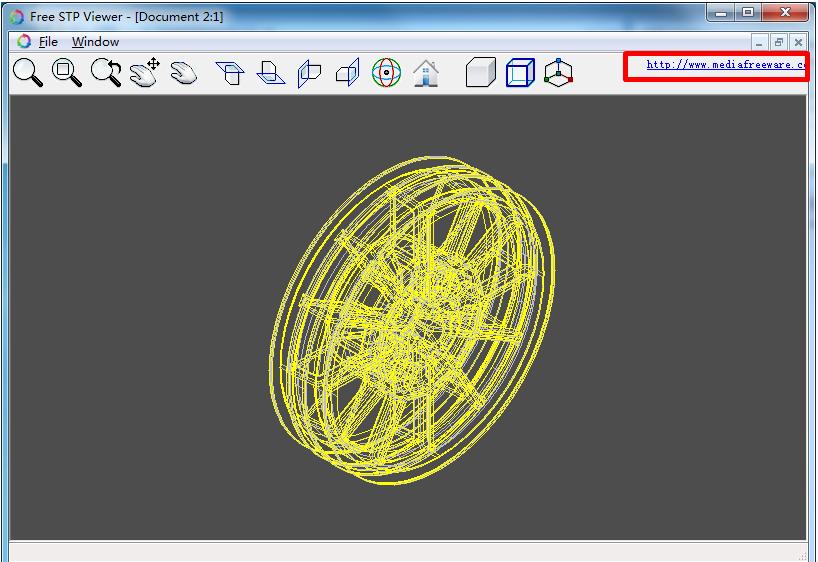Switch to top plane view
818x562 pixels.
[x=231, y=73]
